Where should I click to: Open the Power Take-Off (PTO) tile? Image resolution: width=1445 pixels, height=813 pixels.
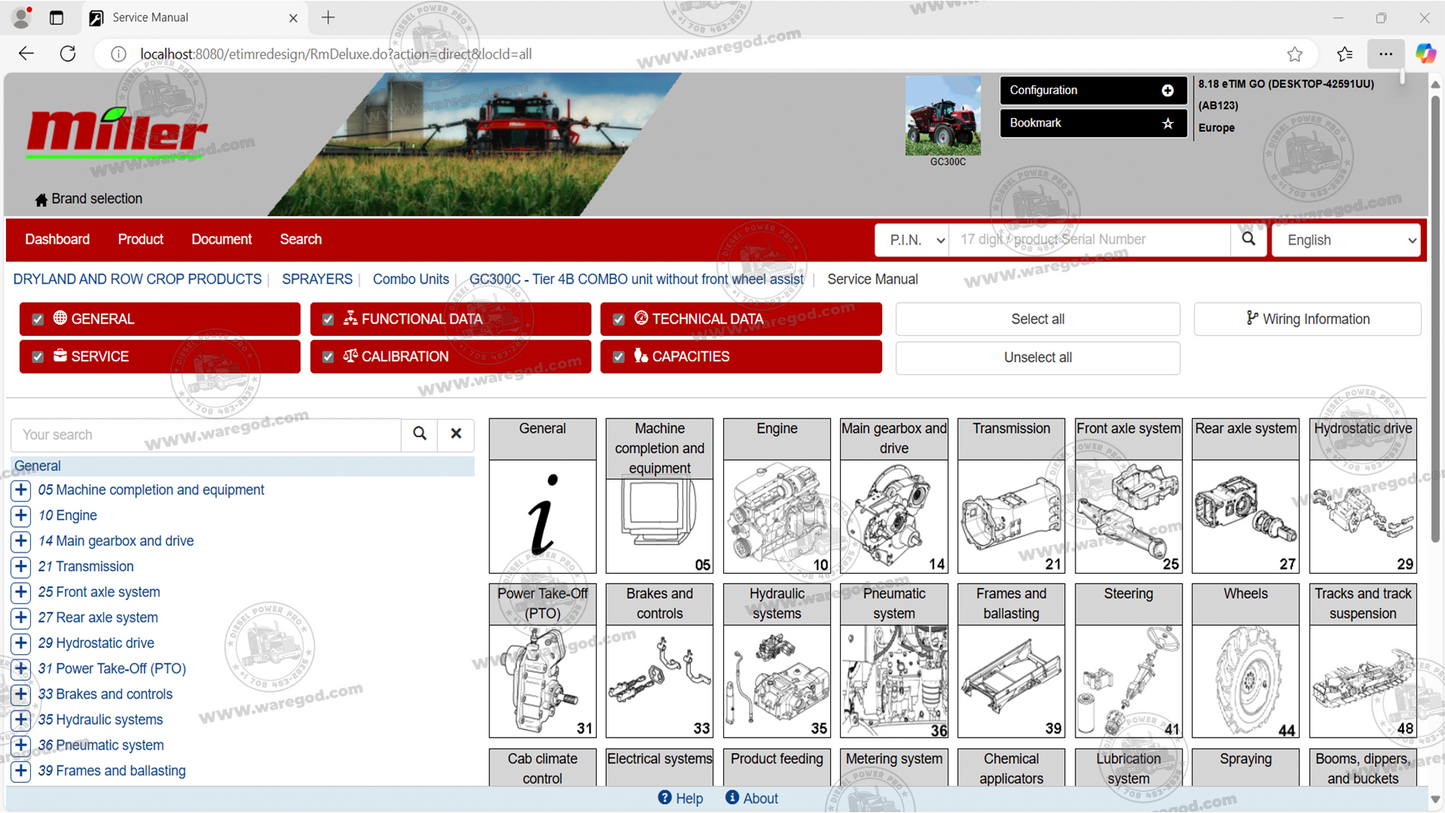coord(542,661)
